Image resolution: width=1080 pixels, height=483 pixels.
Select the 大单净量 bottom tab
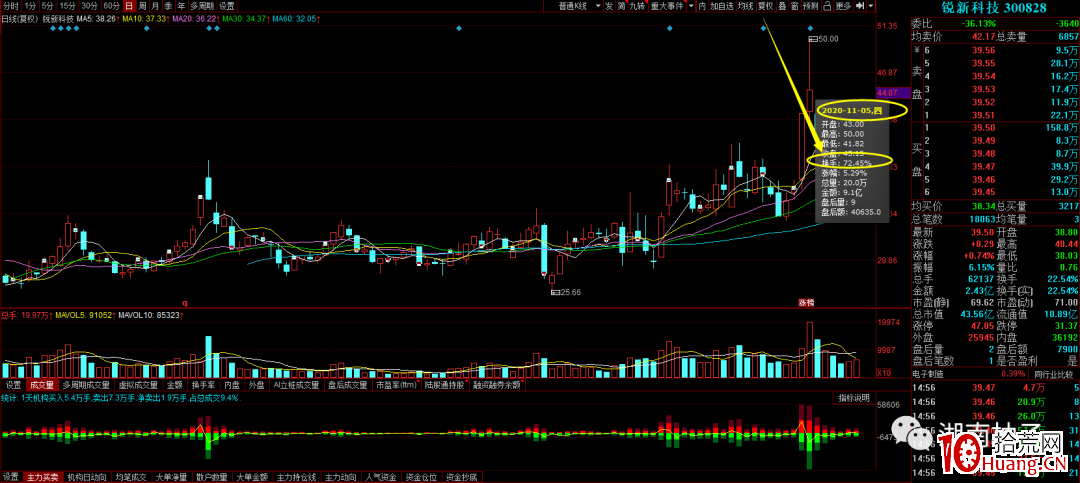pyautogui.click(x=172, y=477)
